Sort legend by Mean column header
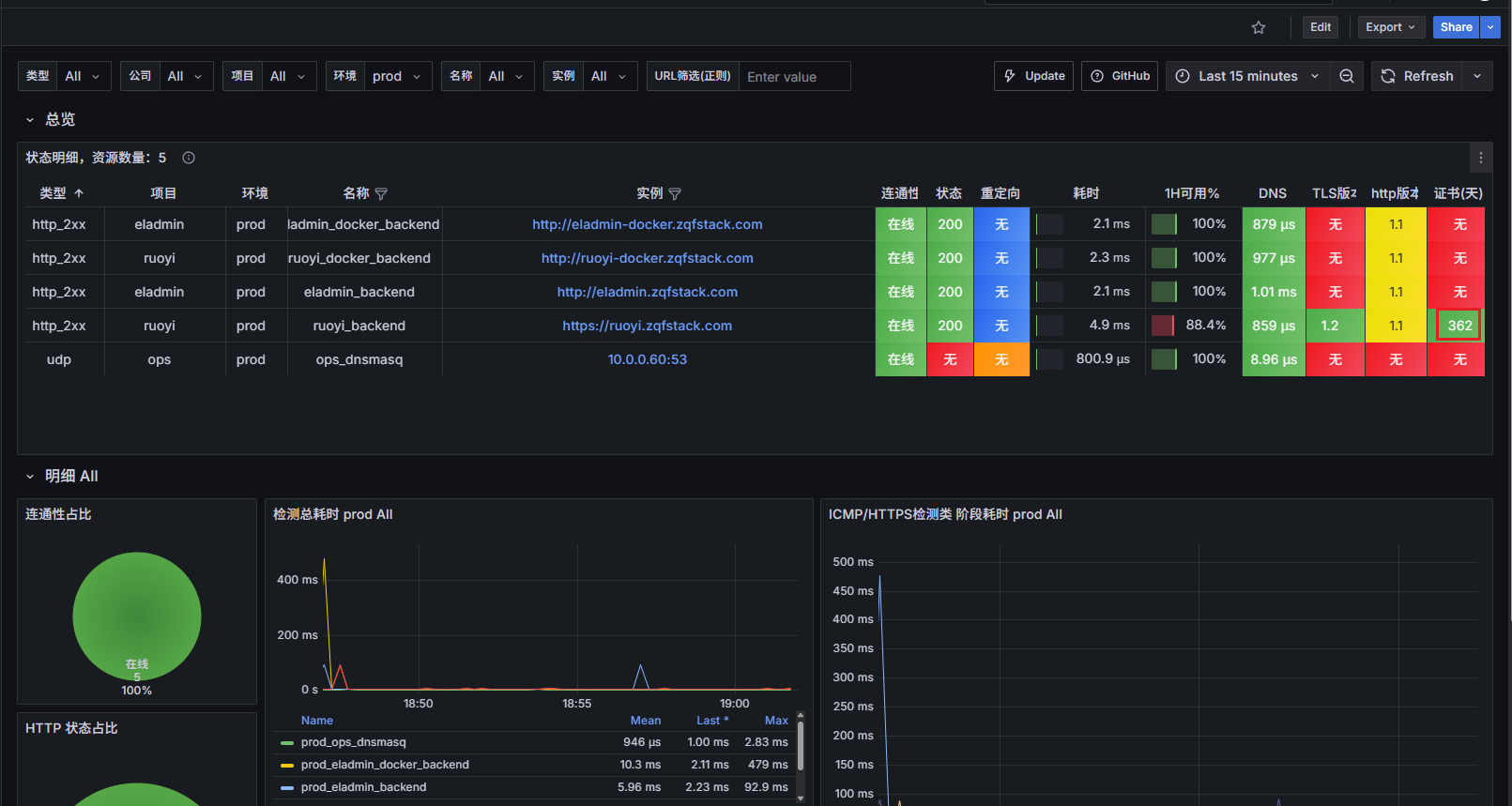The height and width of the screenshot is (806, 1512). click(x=645, y=721)
